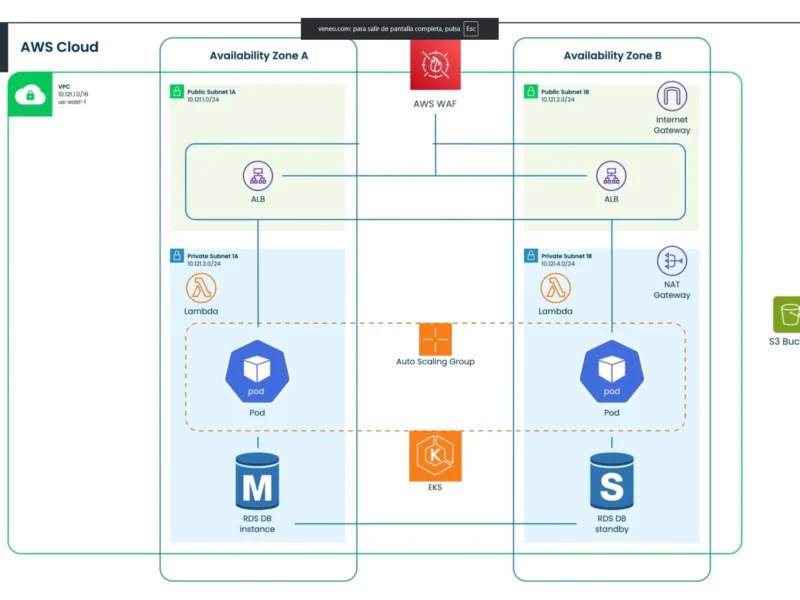
Task: Click the AWS WAF icon
Action: [435, 65]
